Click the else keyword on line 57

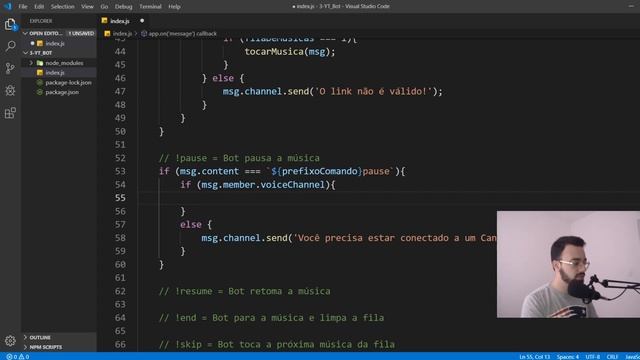[x=191, y=224]
